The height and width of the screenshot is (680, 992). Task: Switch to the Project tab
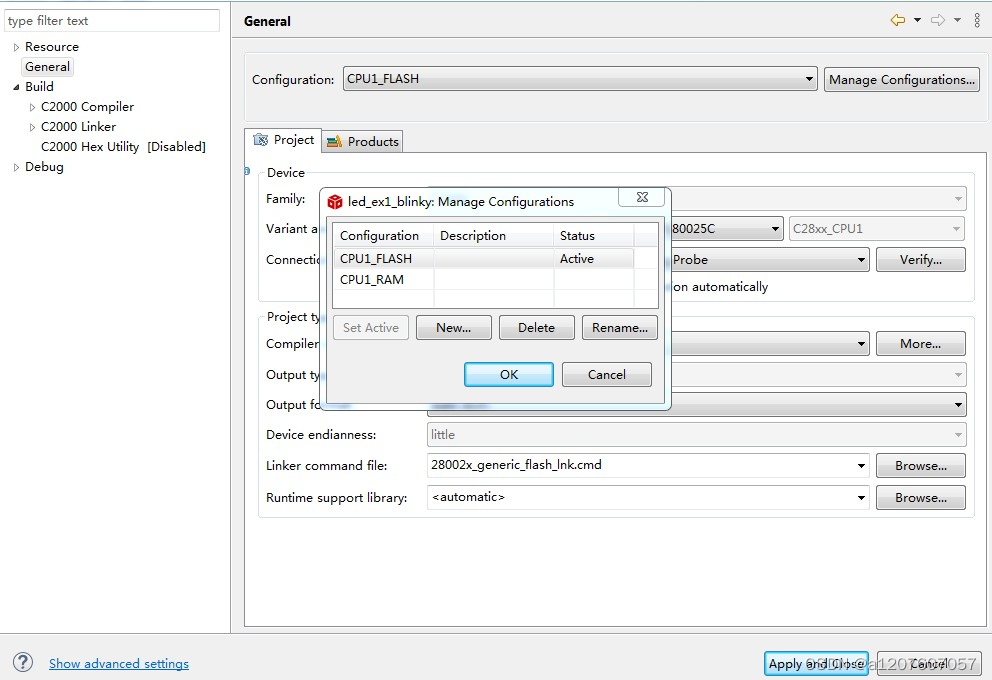click(x=283, y=140)
